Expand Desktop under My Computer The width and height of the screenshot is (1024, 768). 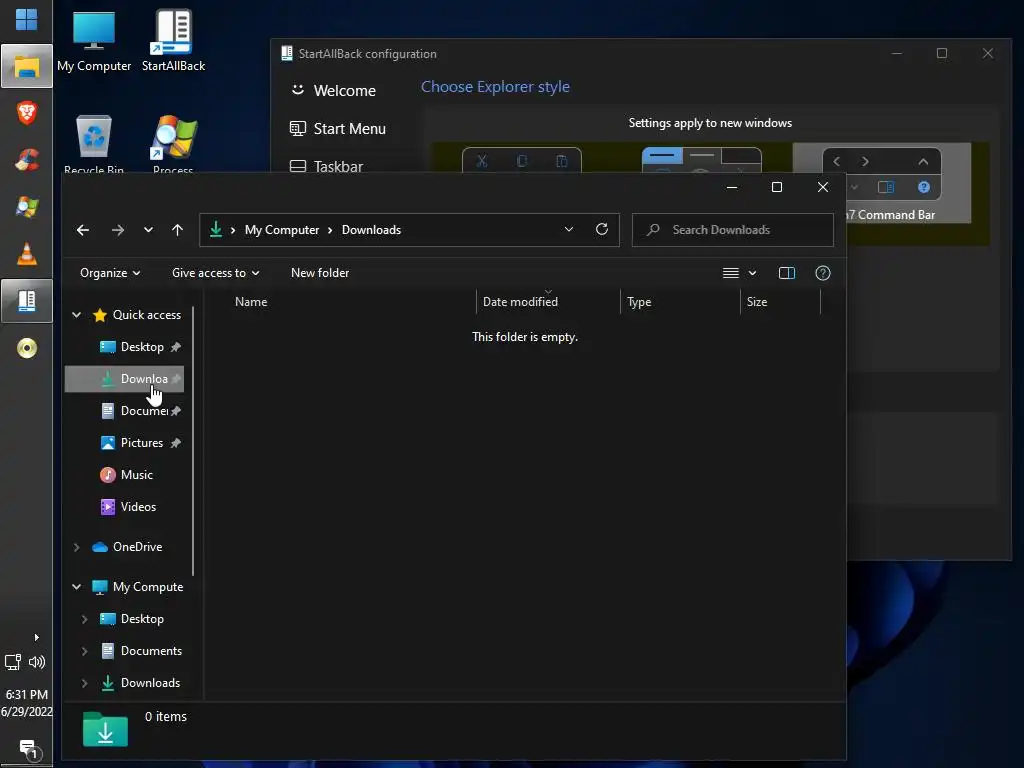[x=84, y=619]
